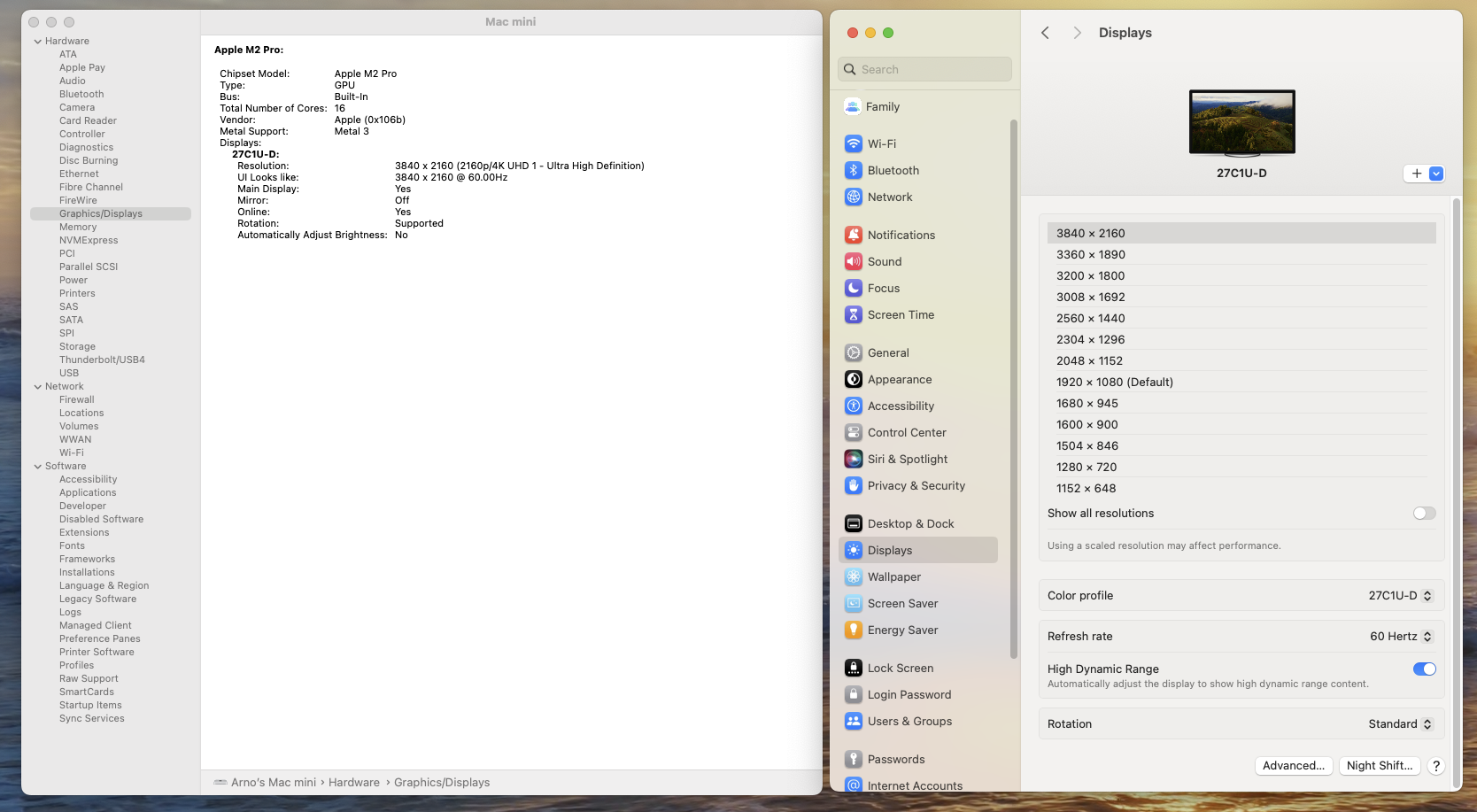Click Hardware in the bottom path bar

(354, 783)
